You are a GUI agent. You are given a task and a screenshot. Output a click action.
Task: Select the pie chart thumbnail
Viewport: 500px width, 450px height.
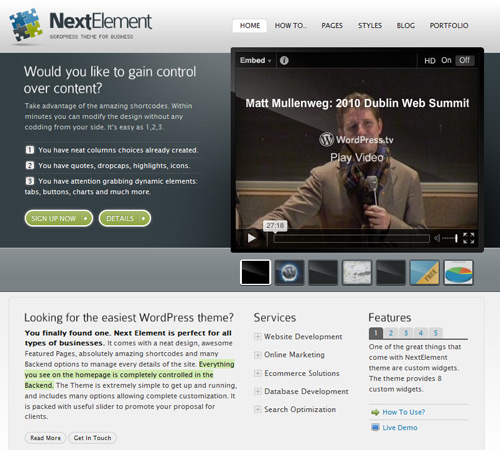[x=459, y=272]
